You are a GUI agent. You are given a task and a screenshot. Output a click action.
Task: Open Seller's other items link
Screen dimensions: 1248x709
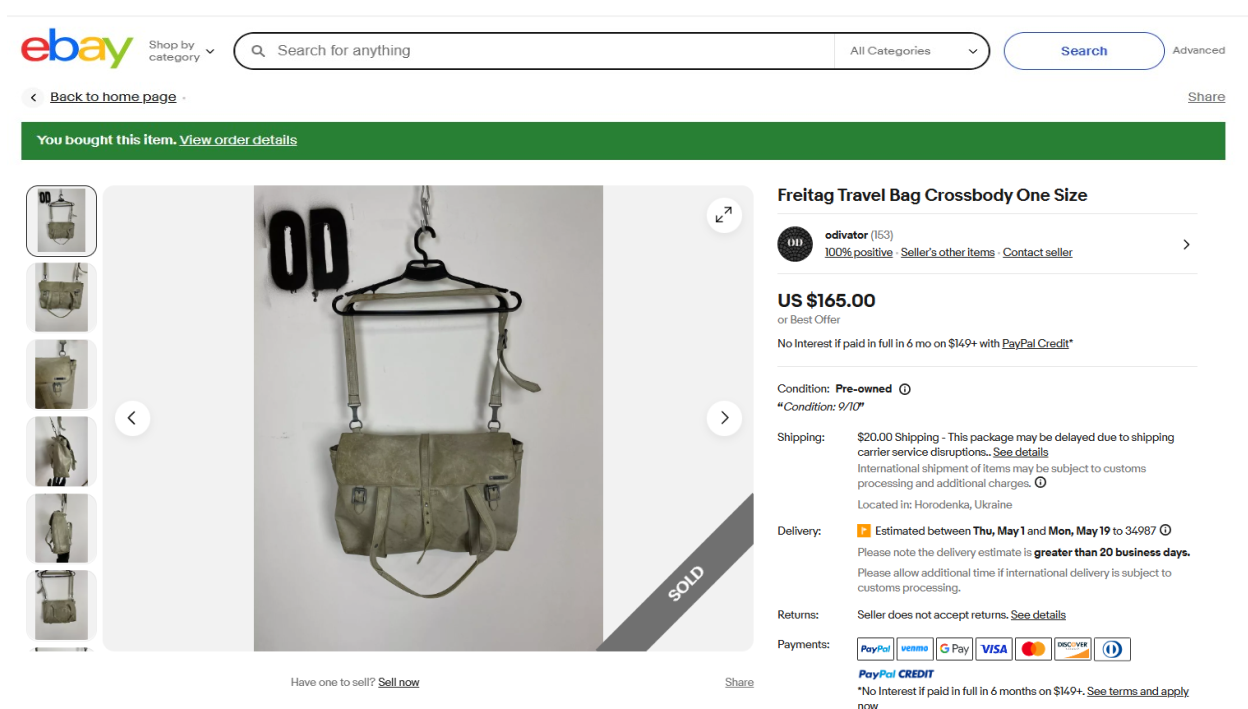pos(947,252)
